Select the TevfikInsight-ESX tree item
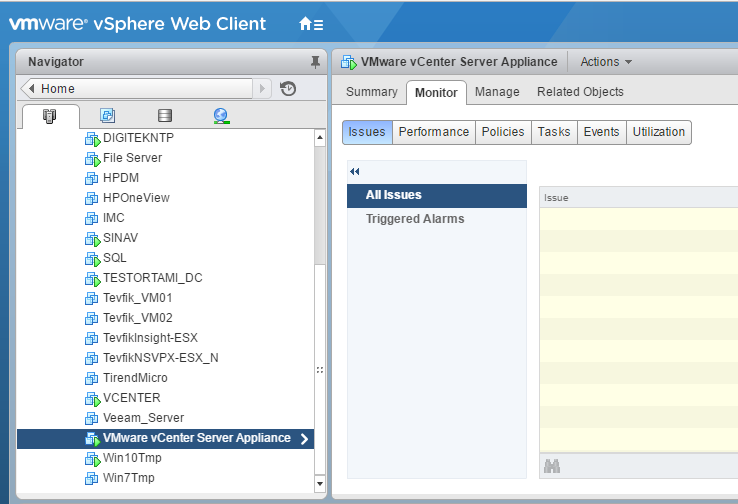The width and height of the screenshot is (738, 504). point(141,338)
